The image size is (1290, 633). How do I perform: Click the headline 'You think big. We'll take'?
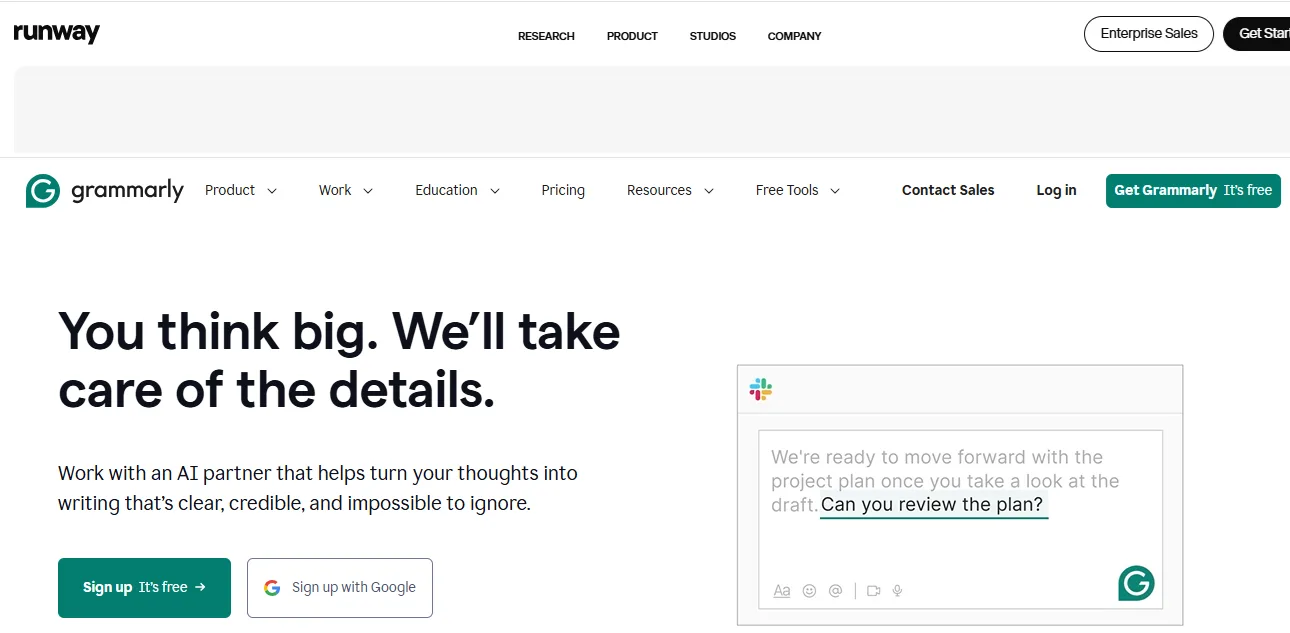[339, 331]
